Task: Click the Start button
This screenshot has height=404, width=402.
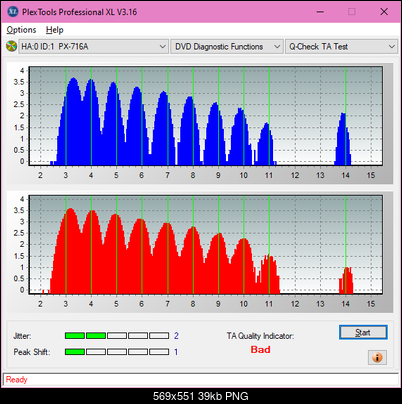Action: pos(363,332)
